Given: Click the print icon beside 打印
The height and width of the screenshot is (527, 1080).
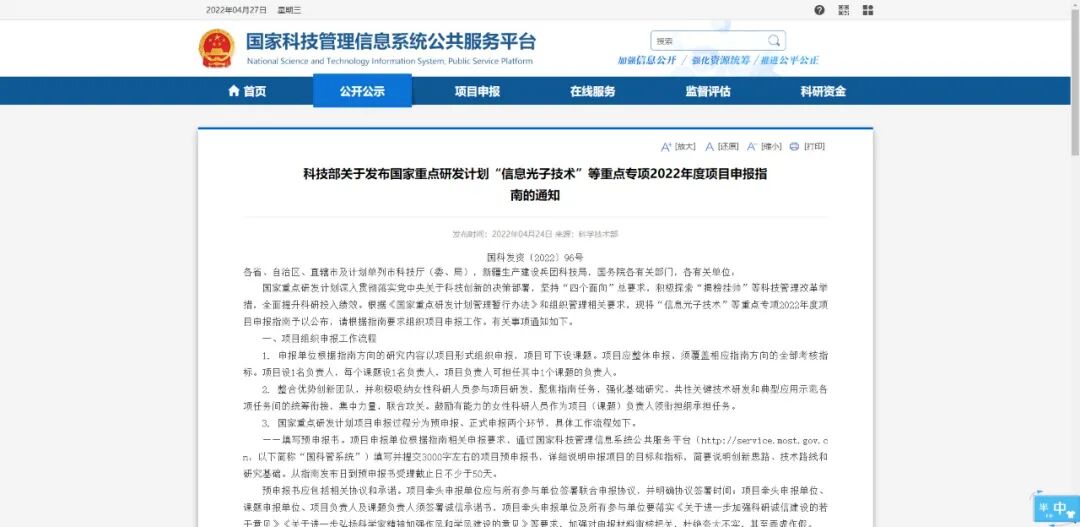Looking at the screenshot, I should (794, 146).
